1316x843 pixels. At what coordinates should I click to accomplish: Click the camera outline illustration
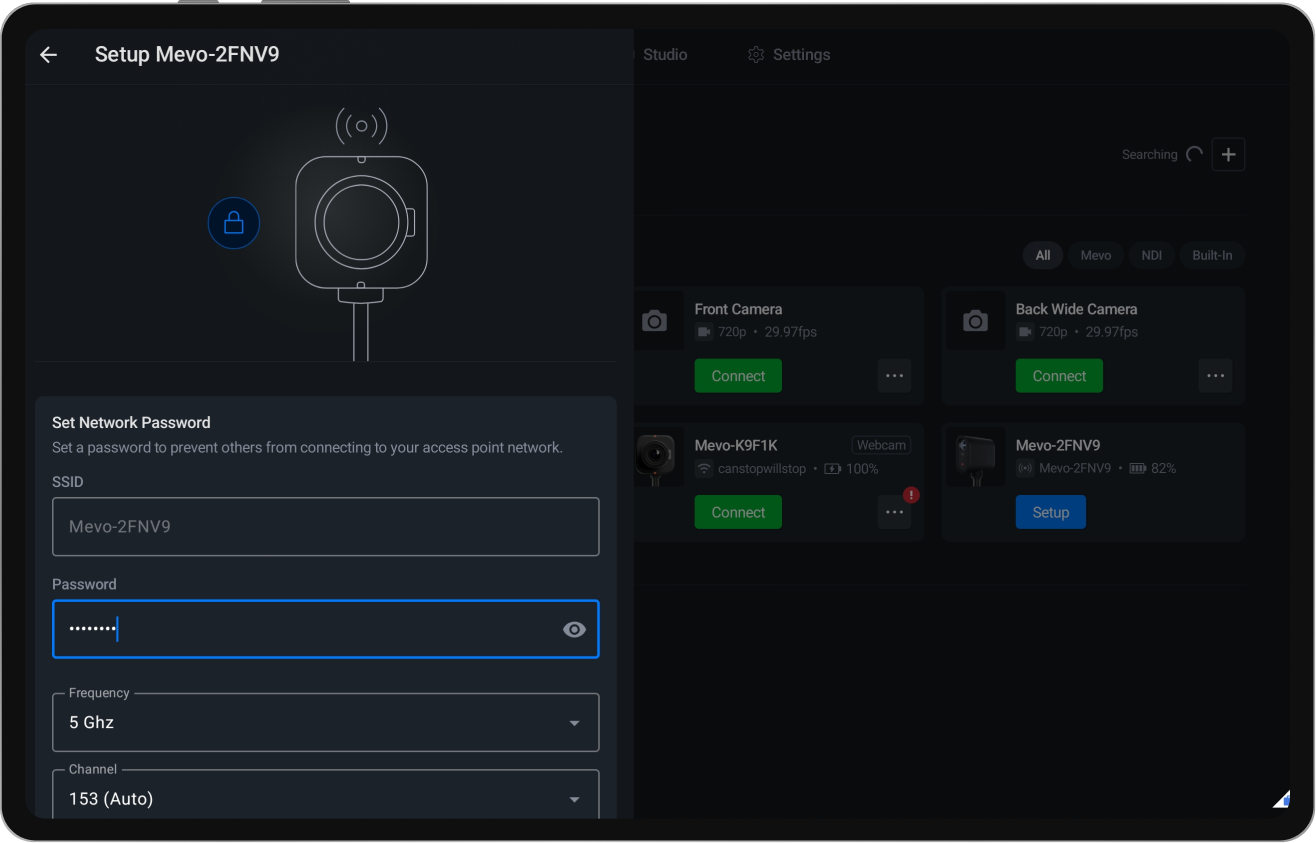(361, 236)
